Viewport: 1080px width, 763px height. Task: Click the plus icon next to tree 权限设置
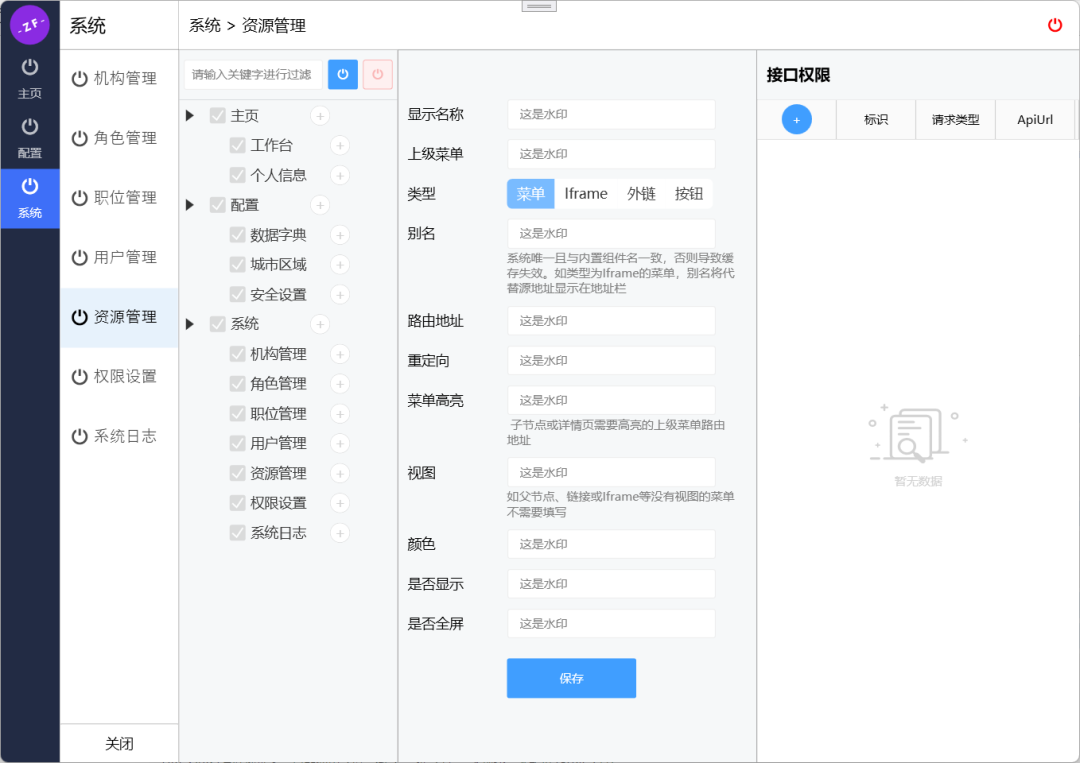click(340, 503)
